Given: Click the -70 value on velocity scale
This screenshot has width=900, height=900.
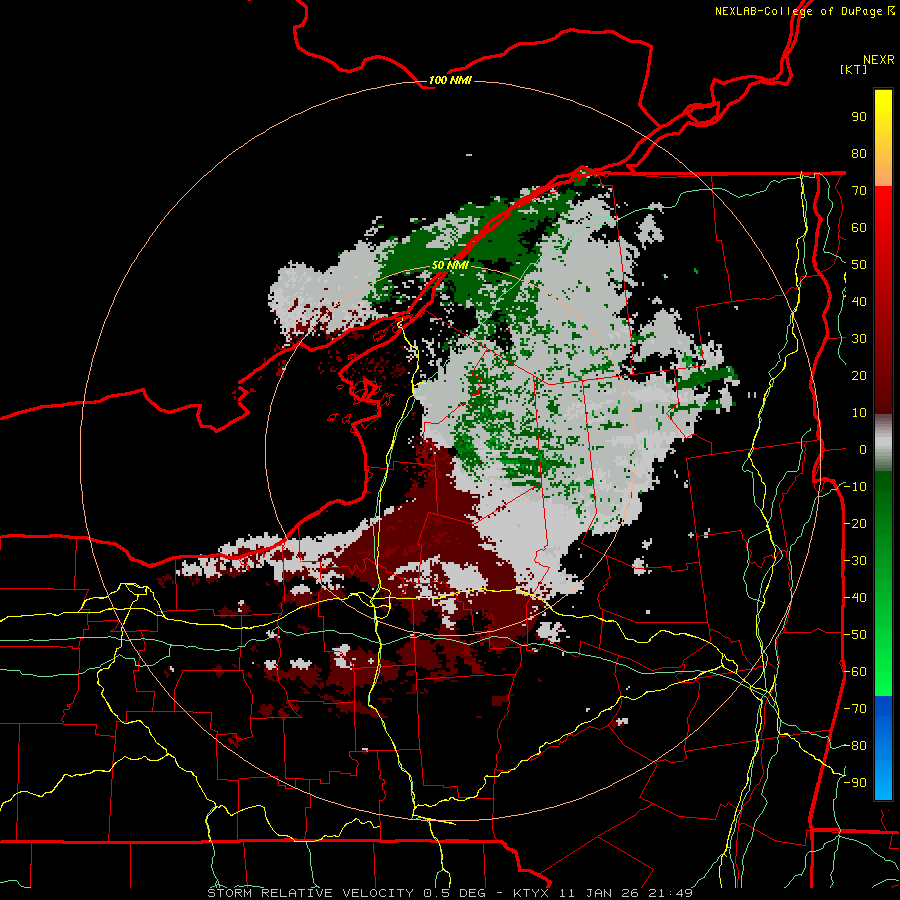Looking at the screenshot, I should point(855,709).
